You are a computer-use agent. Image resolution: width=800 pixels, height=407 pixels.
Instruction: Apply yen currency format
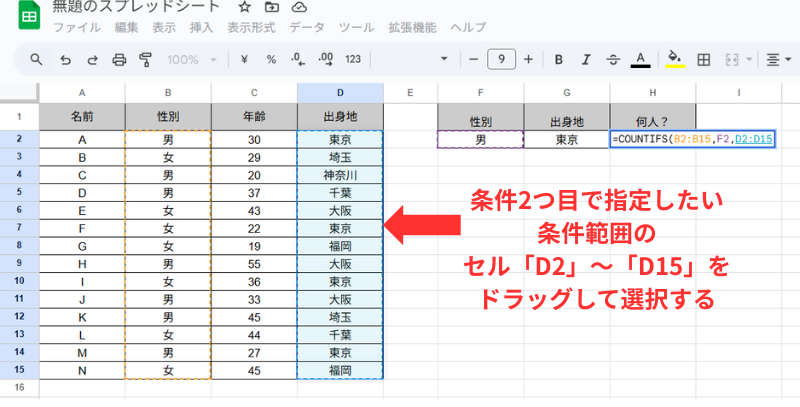pos(244,60)
